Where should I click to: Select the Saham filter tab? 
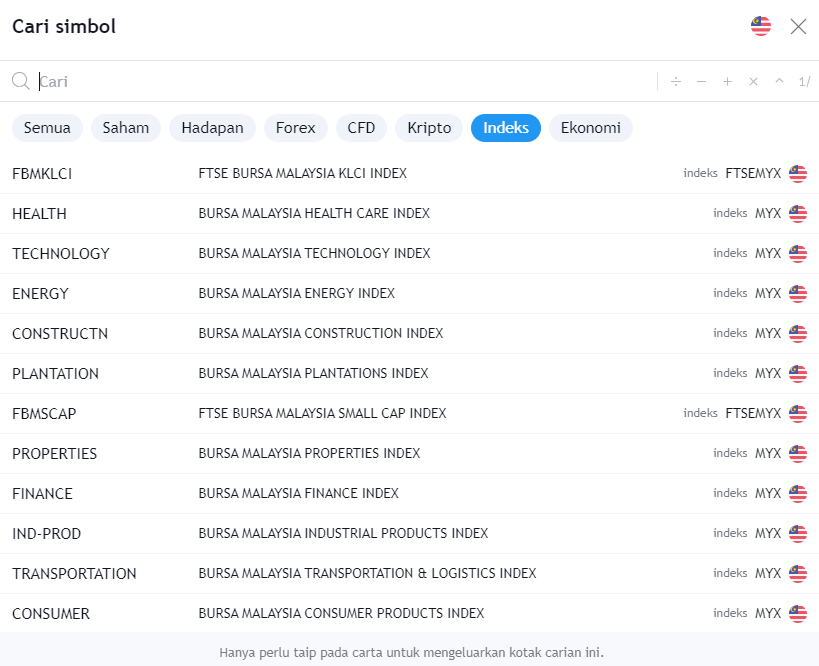tap(126, 128)
